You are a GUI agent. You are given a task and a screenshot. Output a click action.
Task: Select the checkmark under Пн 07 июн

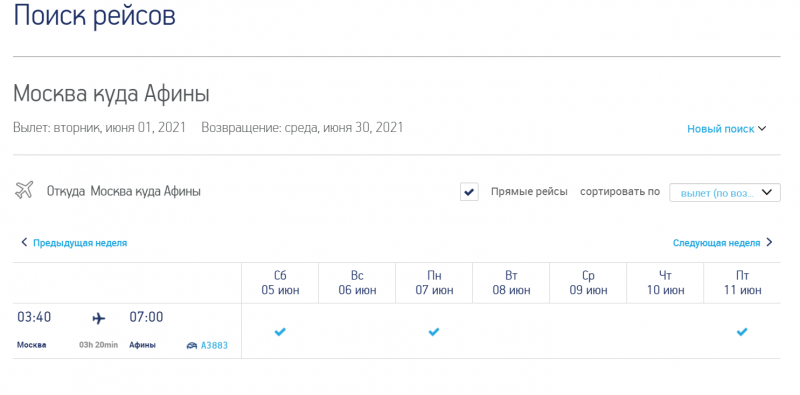click(434, 332)
